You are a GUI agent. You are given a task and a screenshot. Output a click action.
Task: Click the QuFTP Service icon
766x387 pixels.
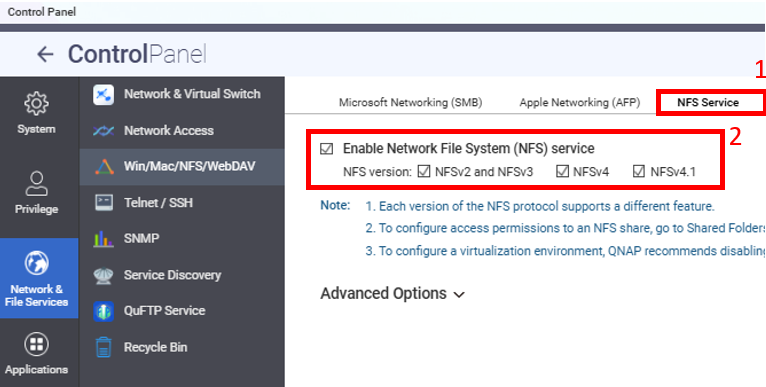point(103,311)
